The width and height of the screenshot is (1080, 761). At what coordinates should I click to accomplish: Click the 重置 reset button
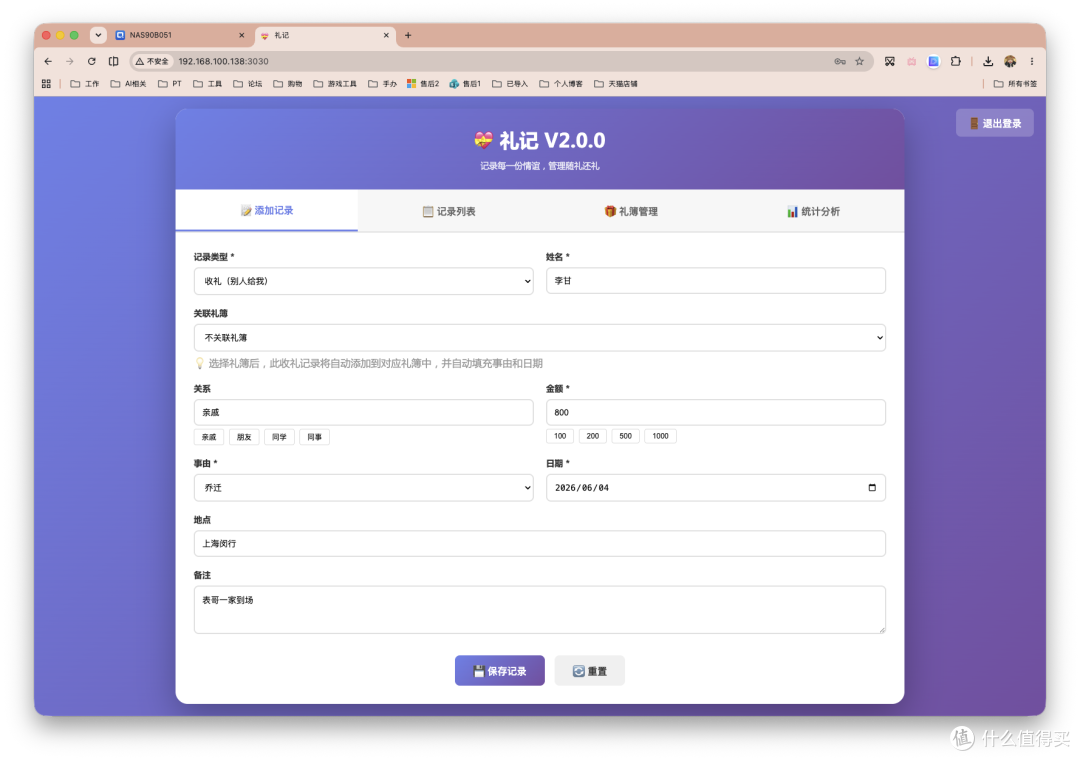[590, 670]
